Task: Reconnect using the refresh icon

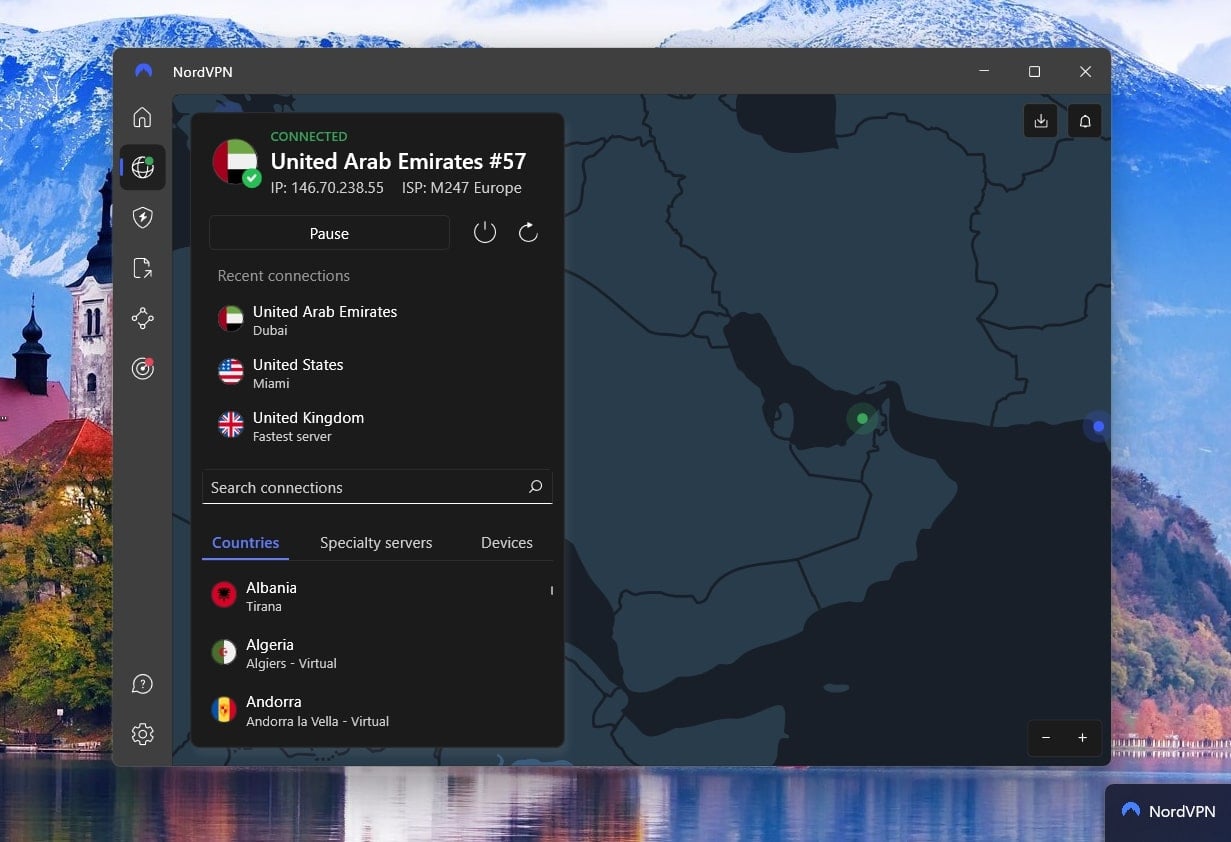Action: tap(528, 231)
